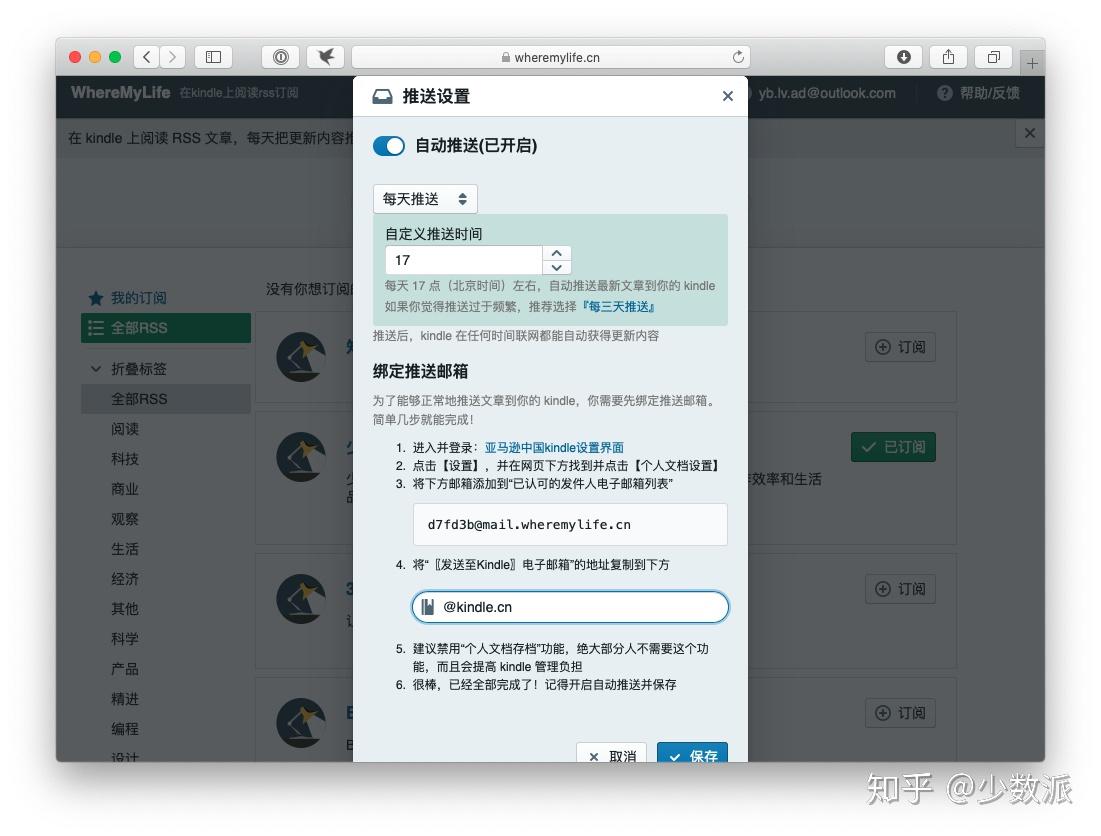
Task: Select the star icon beside 我的订阅
Action: 93,298
